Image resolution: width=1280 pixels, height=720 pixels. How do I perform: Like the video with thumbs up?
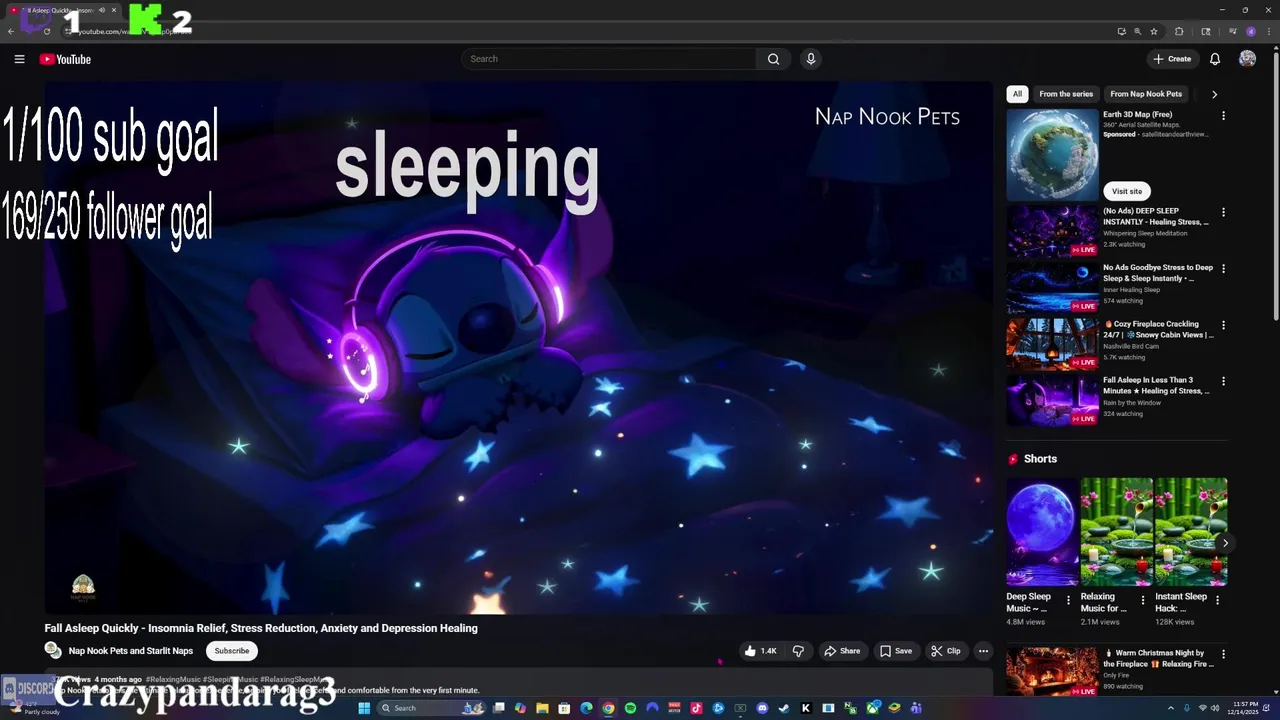click(x=760, y=651)
